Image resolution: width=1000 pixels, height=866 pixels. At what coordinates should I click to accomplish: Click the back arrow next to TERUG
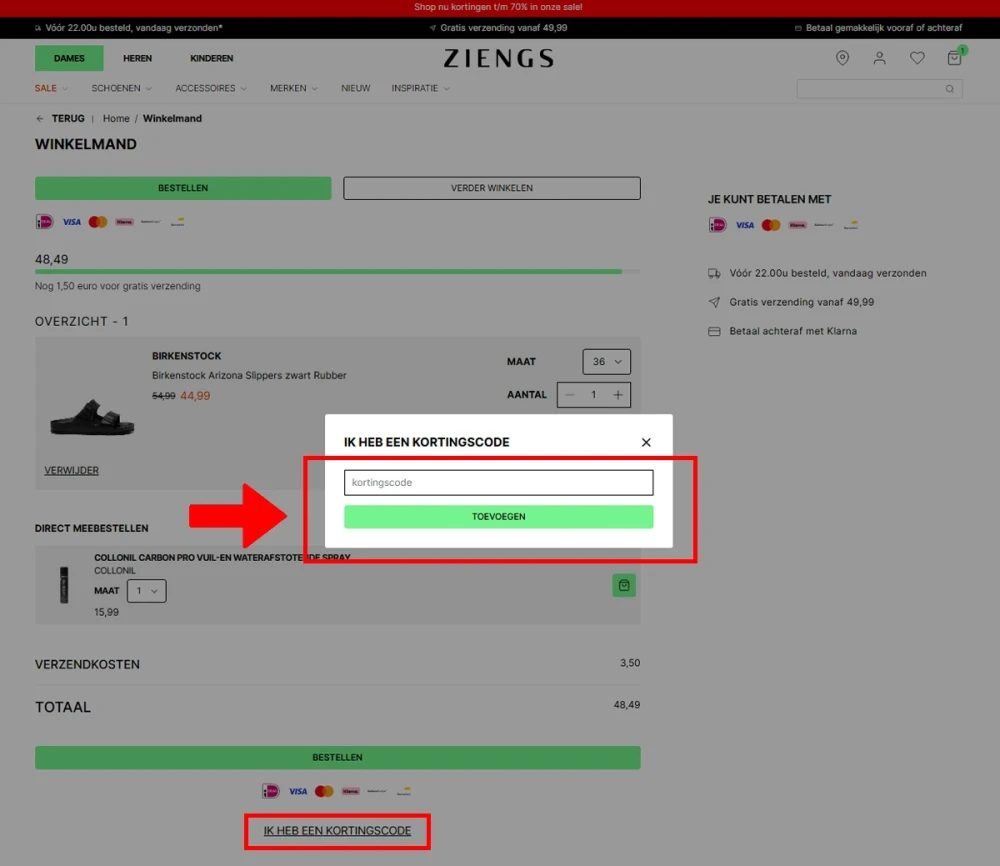click(40, 119)
